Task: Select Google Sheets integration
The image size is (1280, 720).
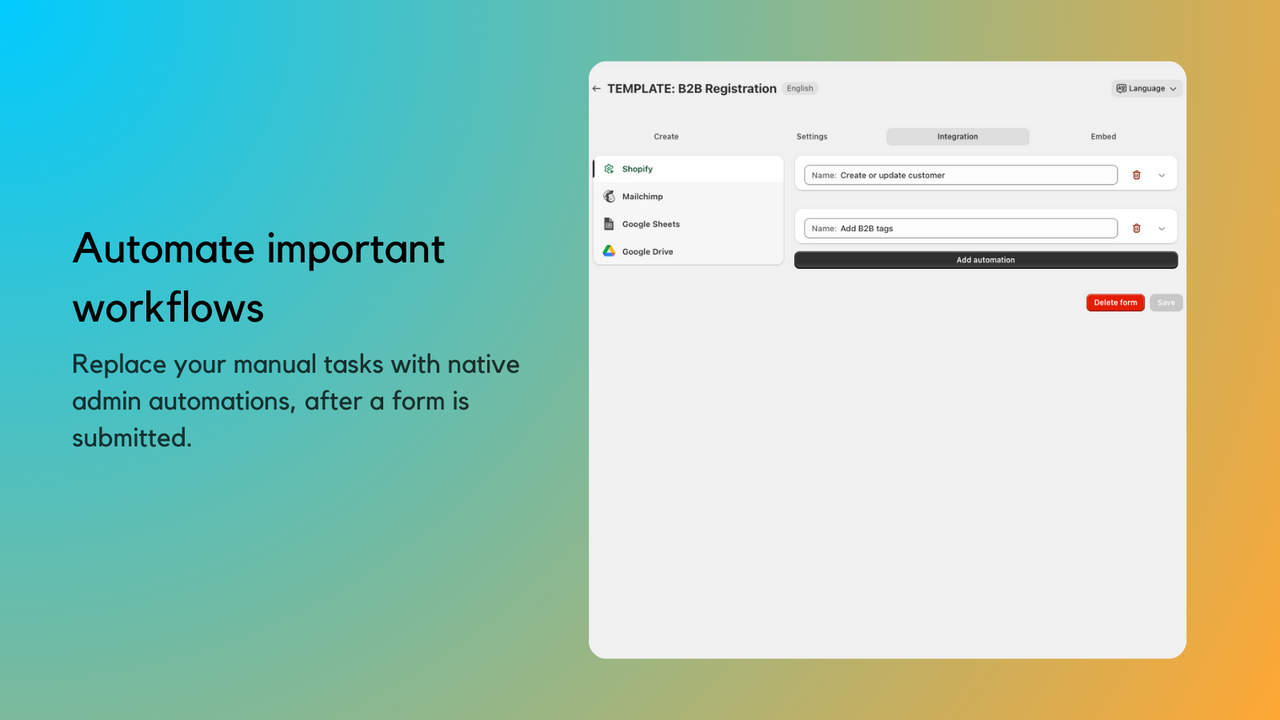Action: click(688, 224)
